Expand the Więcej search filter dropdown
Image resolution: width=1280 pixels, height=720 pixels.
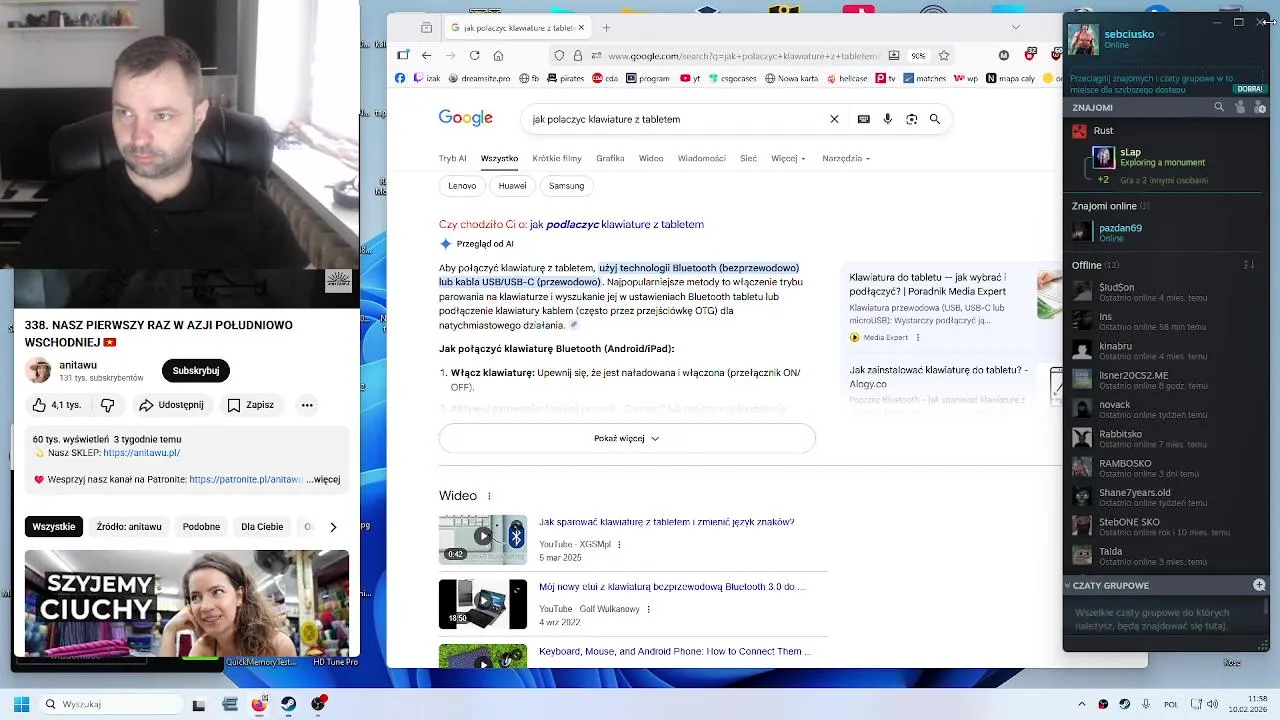[788, 158]
